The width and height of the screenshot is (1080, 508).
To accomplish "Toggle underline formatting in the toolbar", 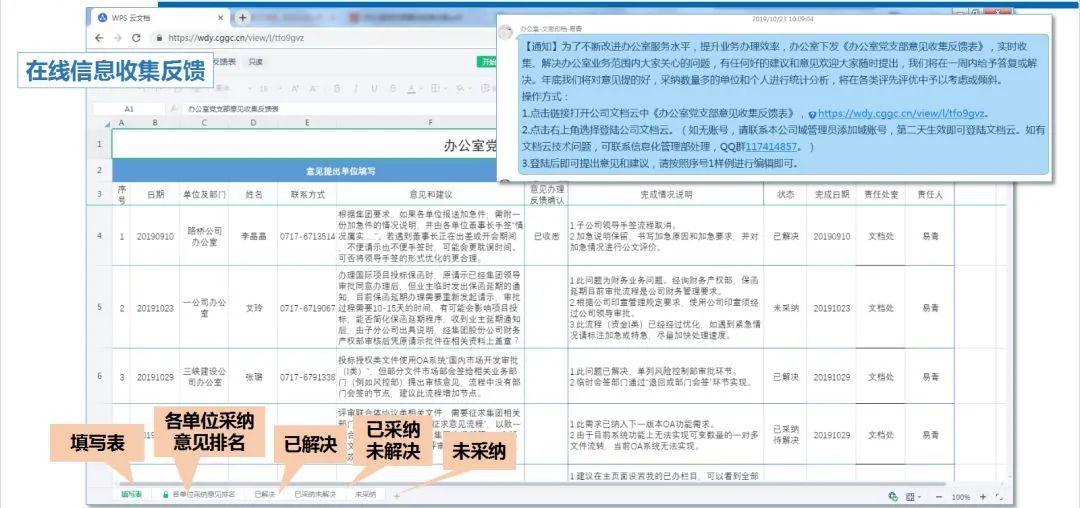I will 374,89.
